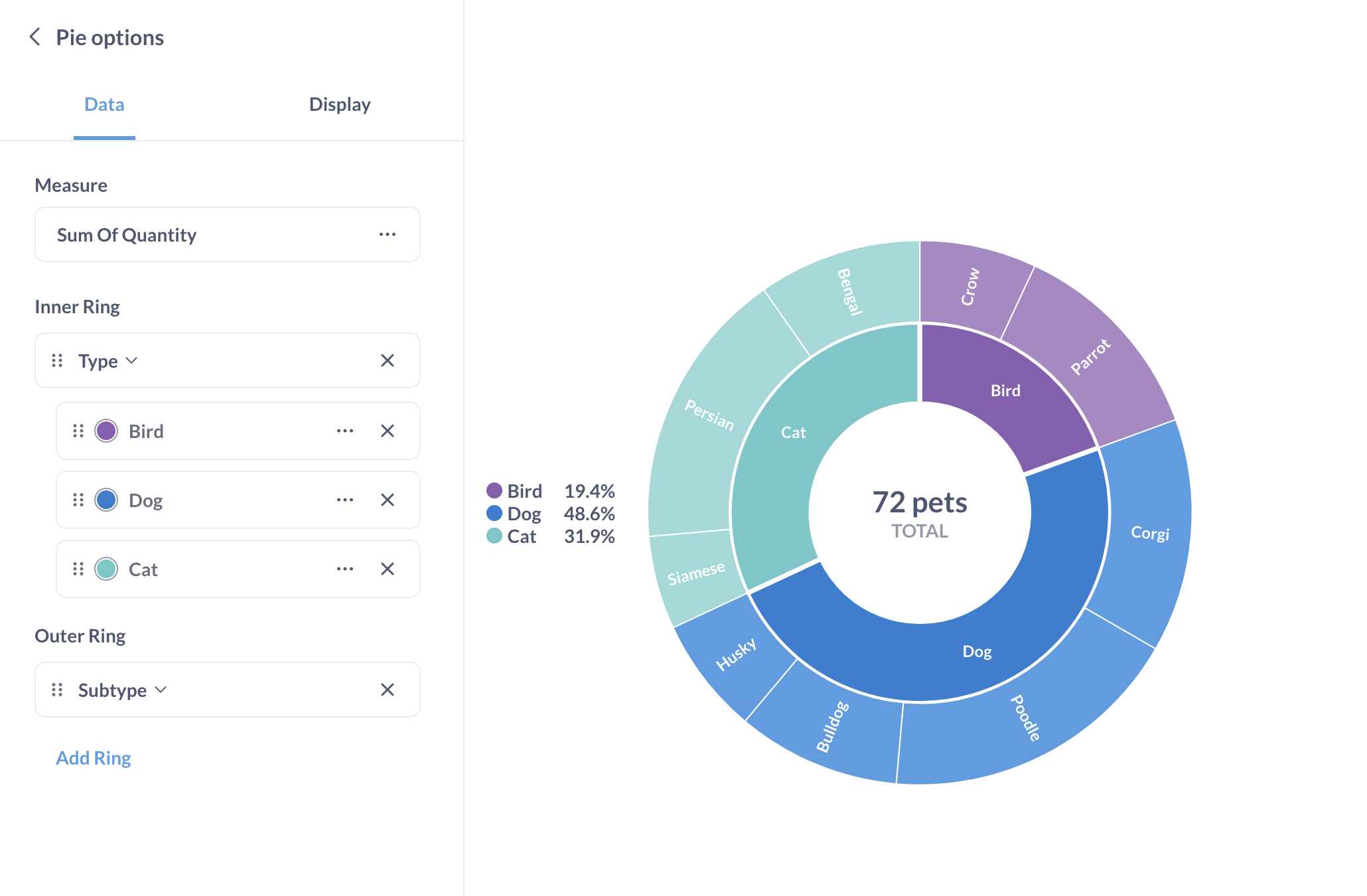
Task: Open options menu for Sum Of Quantity
Action: 388,234
